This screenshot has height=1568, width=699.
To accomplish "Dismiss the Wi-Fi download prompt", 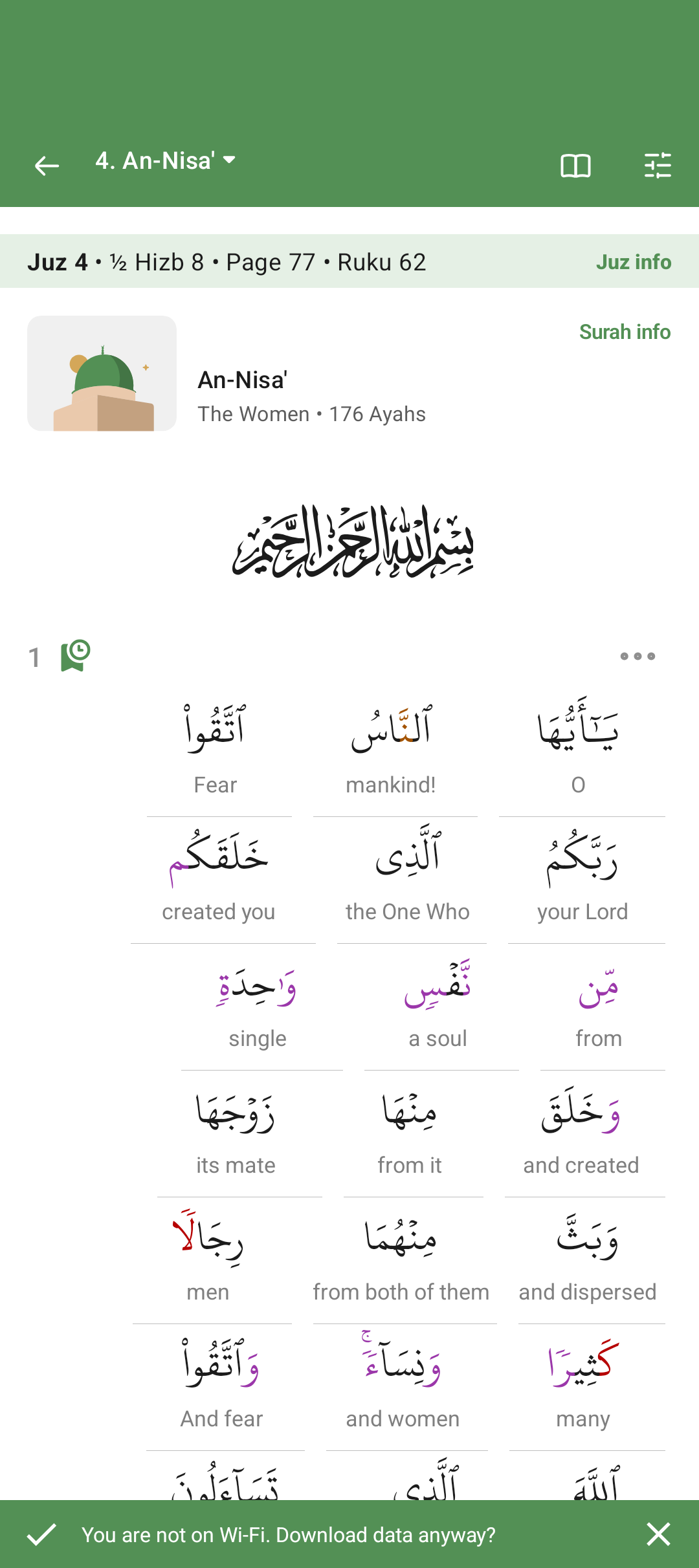I will coord(658,1534).
